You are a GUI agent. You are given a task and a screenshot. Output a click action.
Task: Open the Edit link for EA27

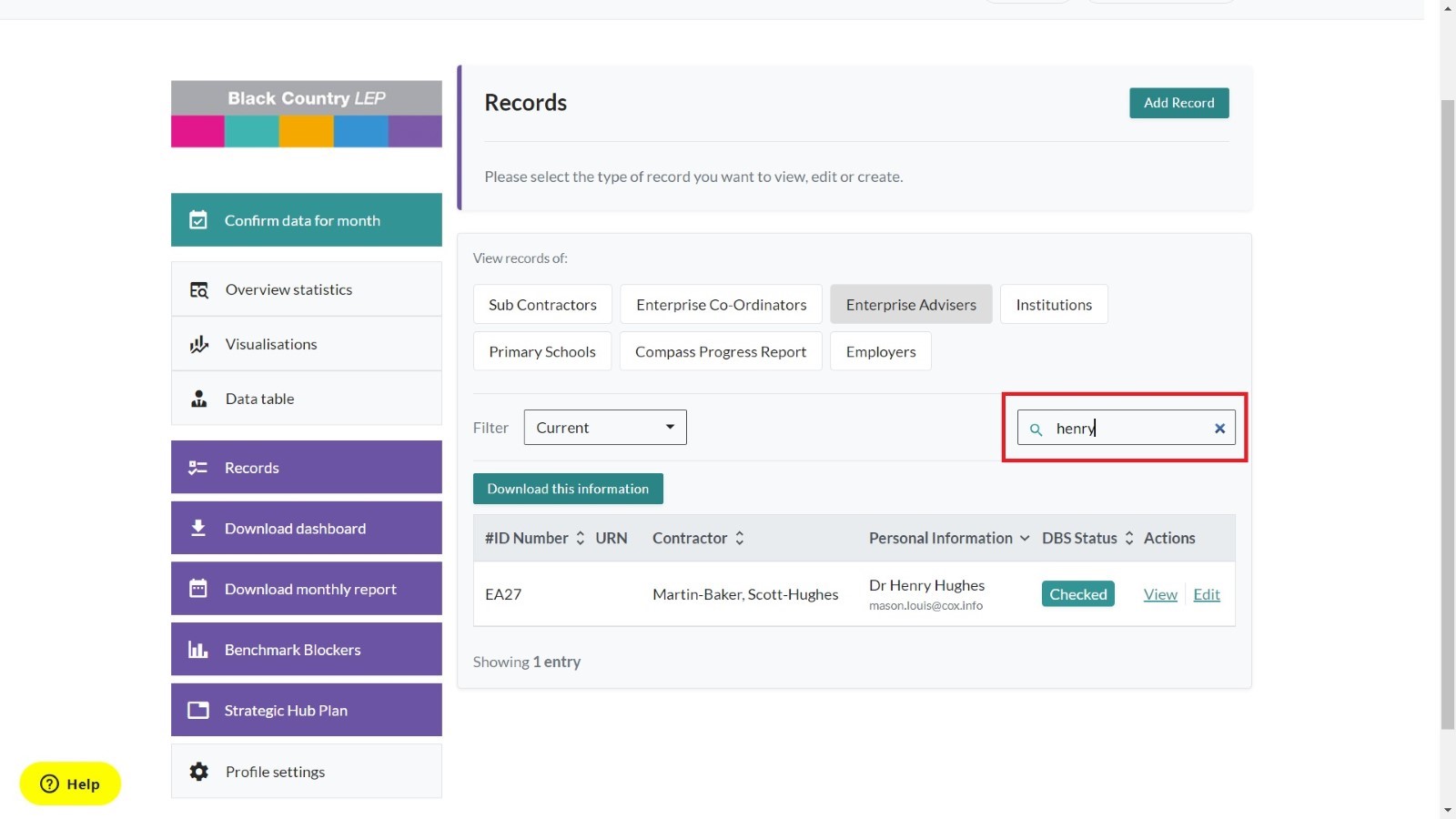point(1207,594)
